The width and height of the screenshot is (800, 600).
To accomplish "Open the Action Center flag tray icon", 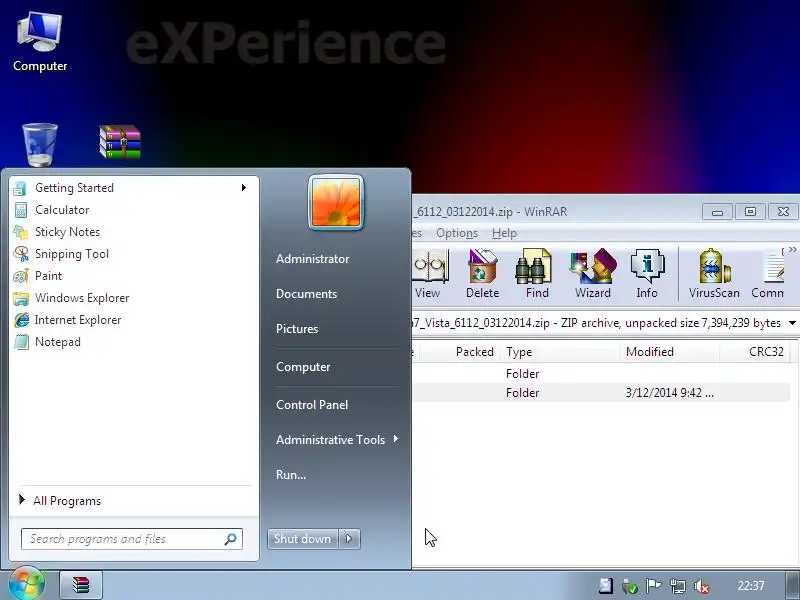I will (653, 586).
